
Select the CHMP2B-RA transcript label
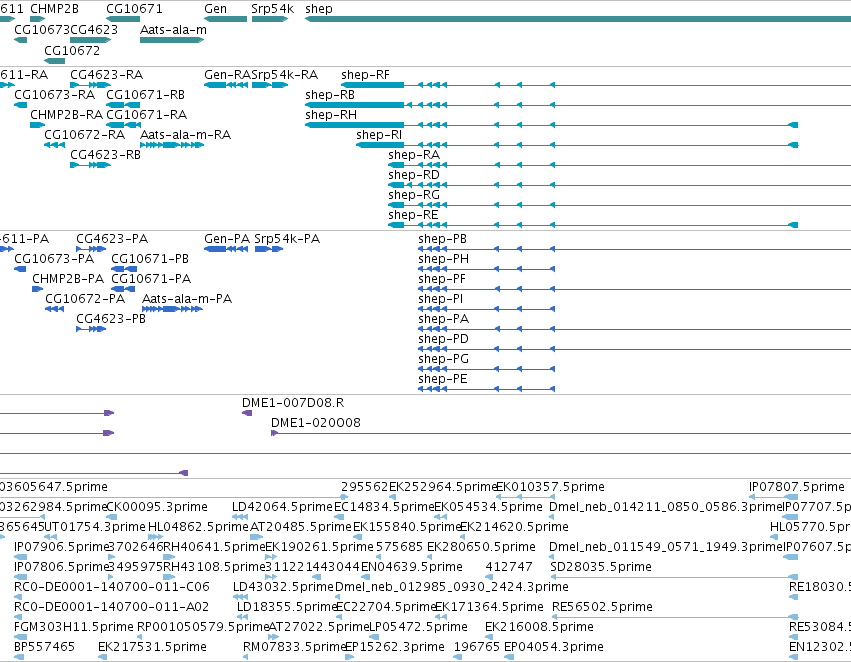tap(66, 114)
